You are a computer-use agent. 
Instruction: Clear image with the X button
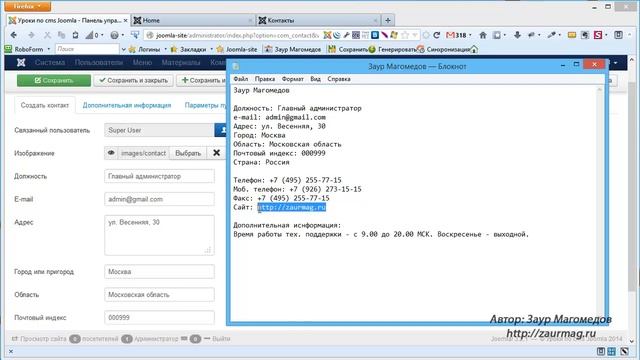pyautogui.click(x=216, y=153)
